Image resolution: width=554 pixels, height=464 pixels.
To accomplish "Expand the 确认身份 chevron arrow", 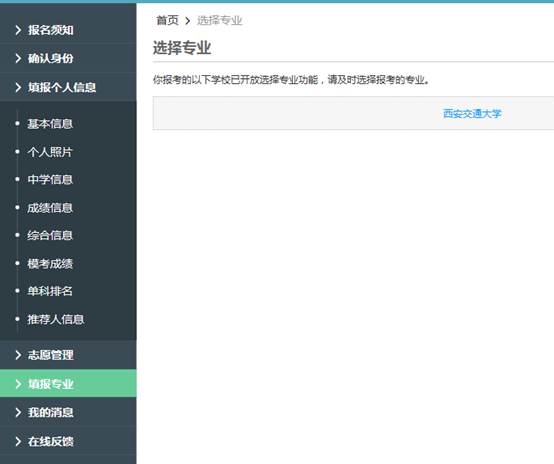I will click(18, 58).
